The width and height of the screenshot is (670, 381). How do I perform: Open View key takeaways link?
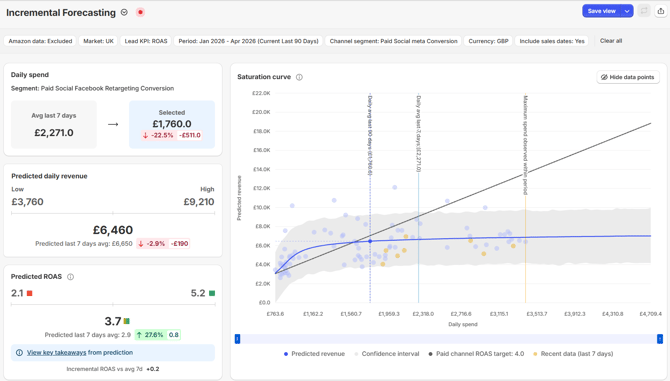[x=56, y=352]
